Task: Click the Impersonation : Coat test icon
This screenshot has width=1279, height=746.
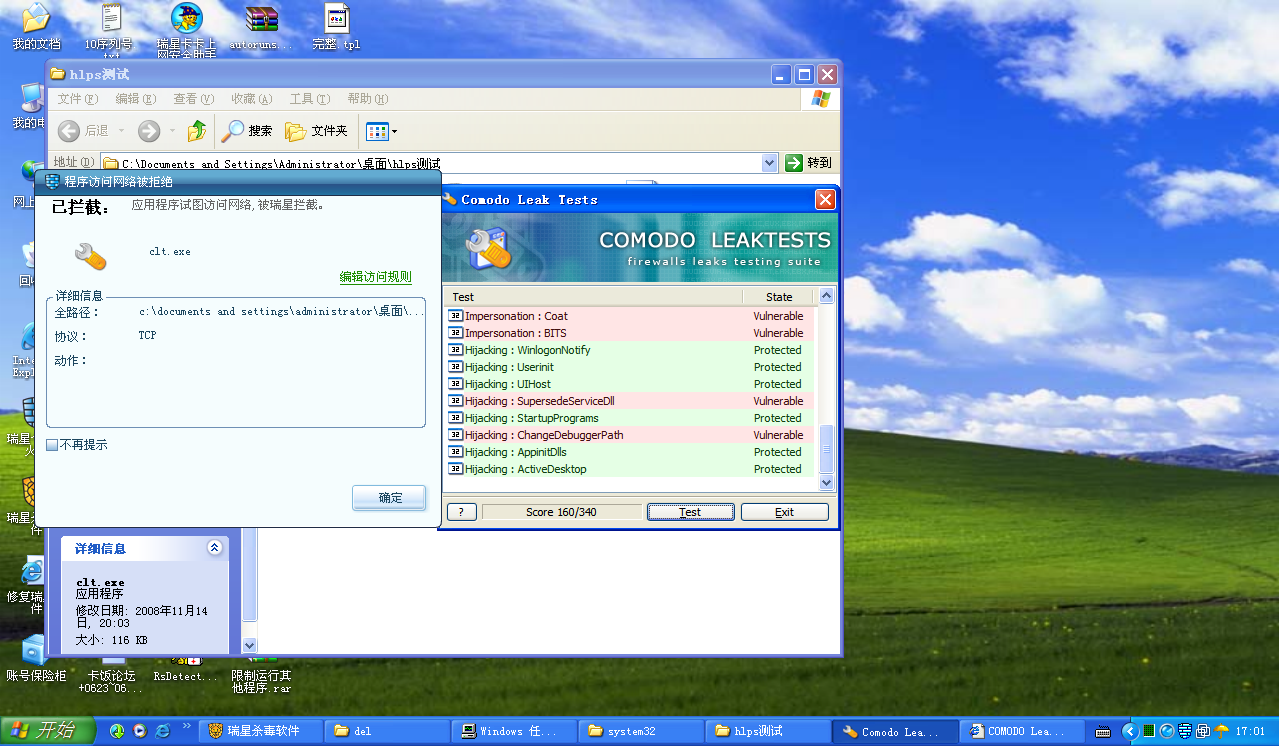Action: tap(456, 316)
